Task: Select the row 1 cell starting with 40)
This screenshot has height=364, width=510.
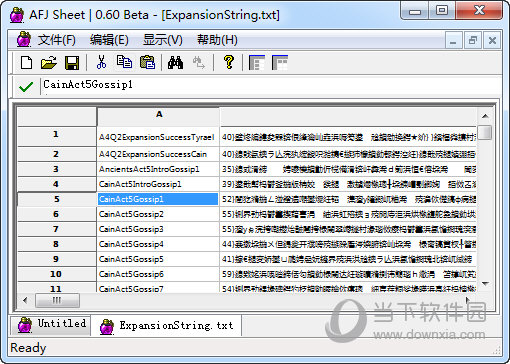Action: click(348, 137)
